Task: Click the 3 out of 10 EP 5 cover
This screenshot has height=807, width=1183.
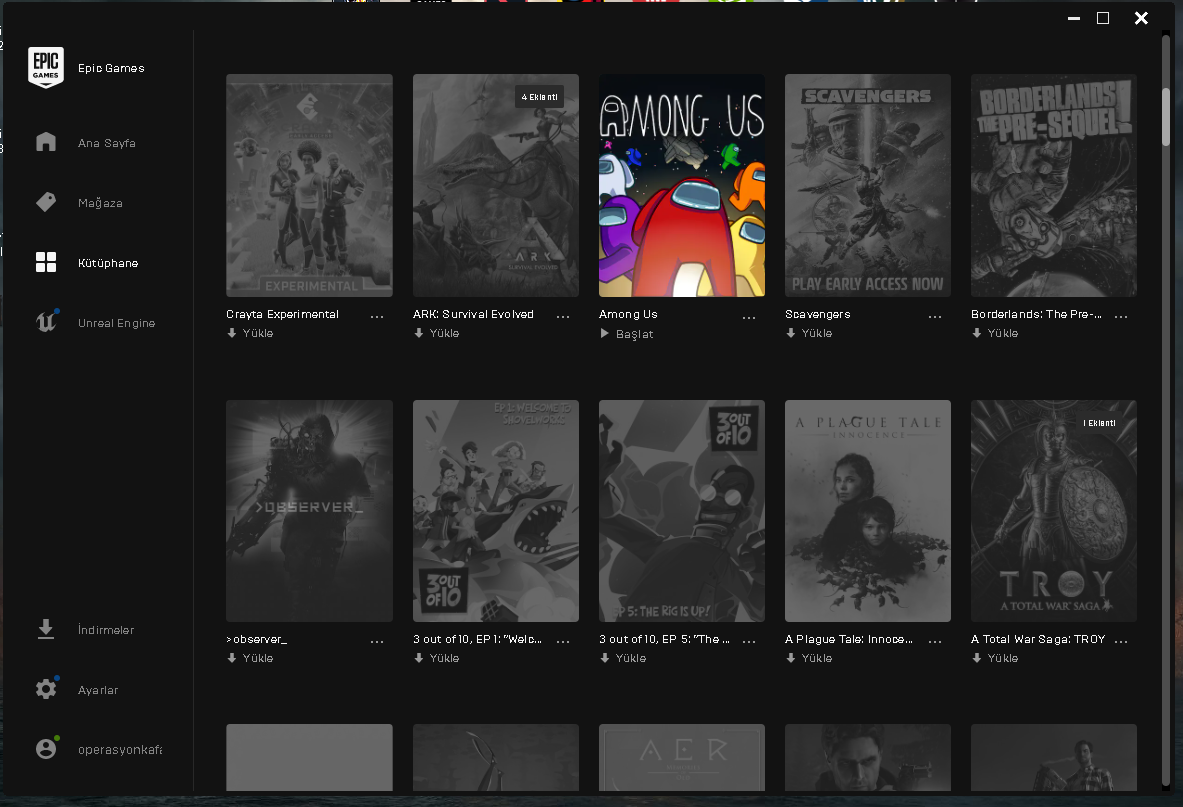Action: click(682, 511)
